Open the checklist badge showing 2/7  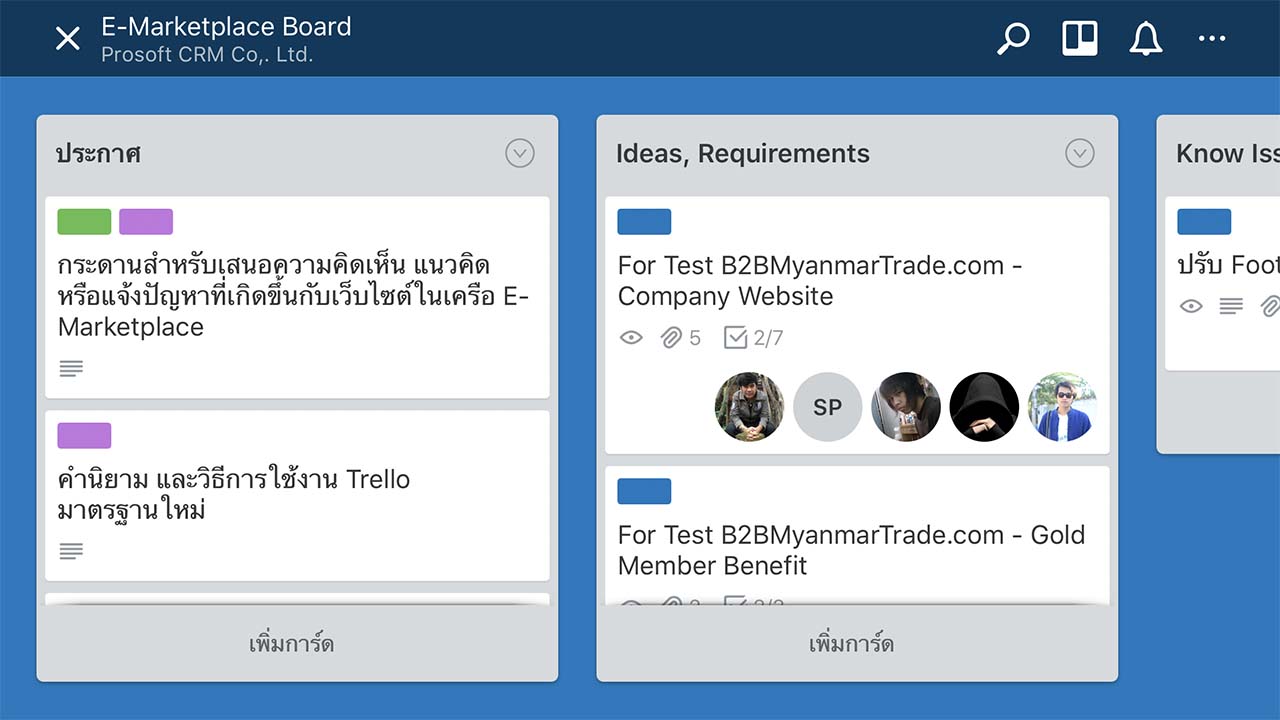(x=752, y=337)
